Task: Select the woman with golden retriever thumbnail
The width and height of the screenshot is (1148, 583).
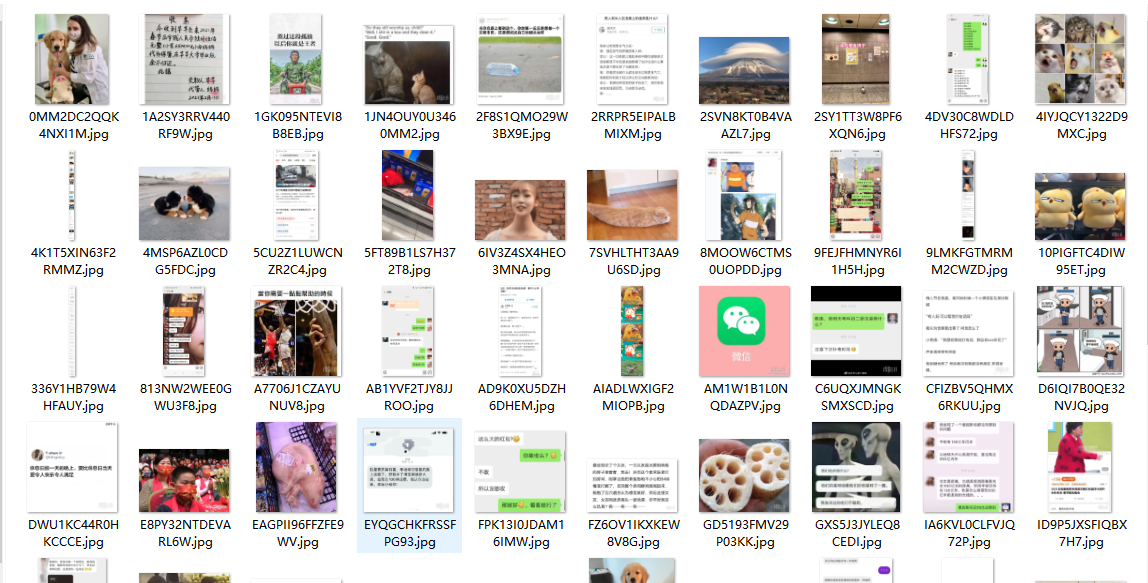Action: [x=72, y=59]
